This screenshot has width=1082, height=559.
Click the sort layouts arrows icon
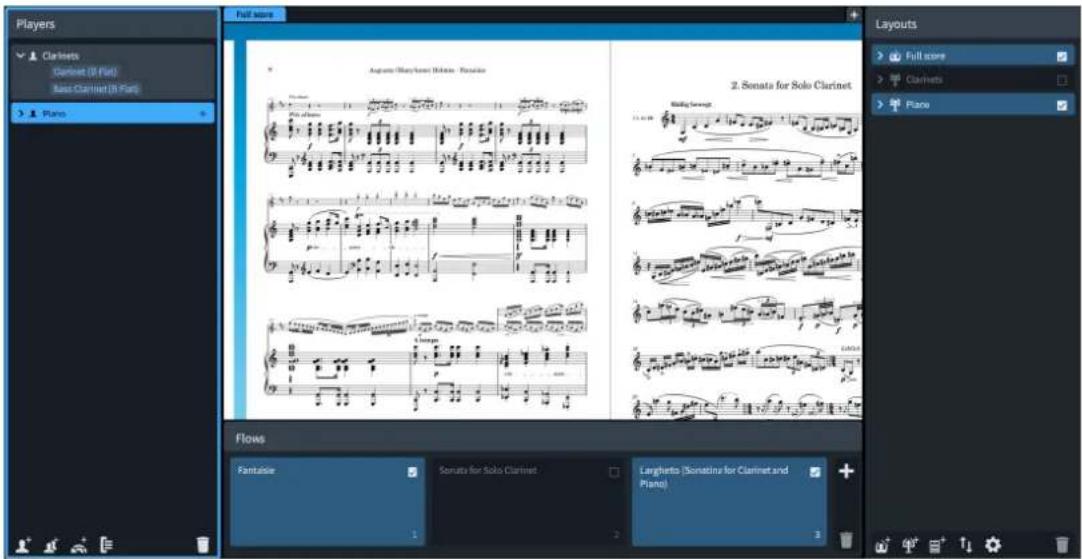(967, 544)
